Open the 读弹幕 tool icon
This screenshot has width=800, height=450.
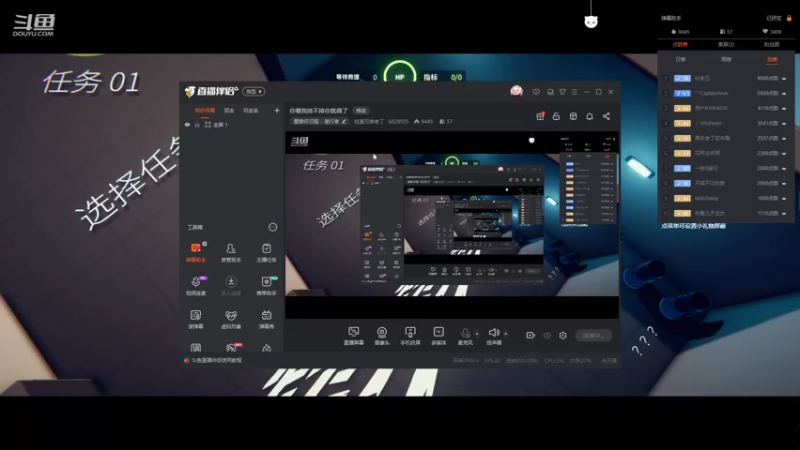click(x=195, y=319)
